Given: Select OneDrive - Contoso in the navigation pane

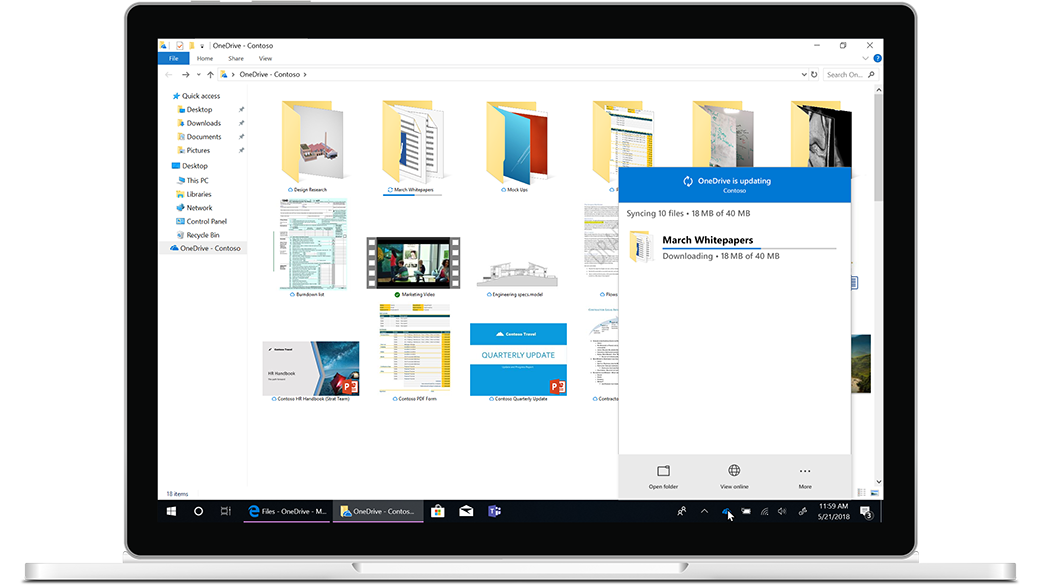Looking at the screenshot, I should pyautogui.click(x=209, y=248).
